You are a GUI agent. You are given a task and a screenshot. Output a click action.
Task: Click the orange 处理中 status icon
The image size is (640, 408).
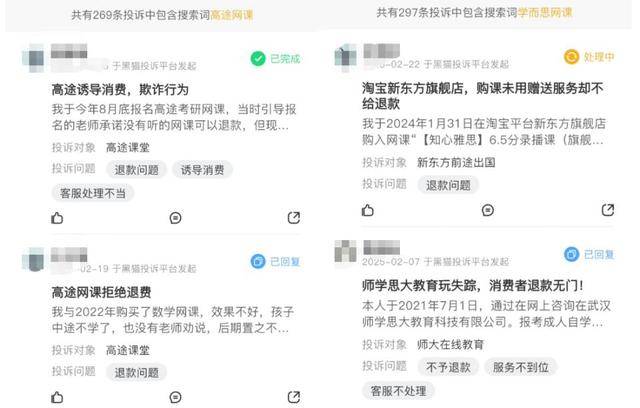(x=571, y=57)
